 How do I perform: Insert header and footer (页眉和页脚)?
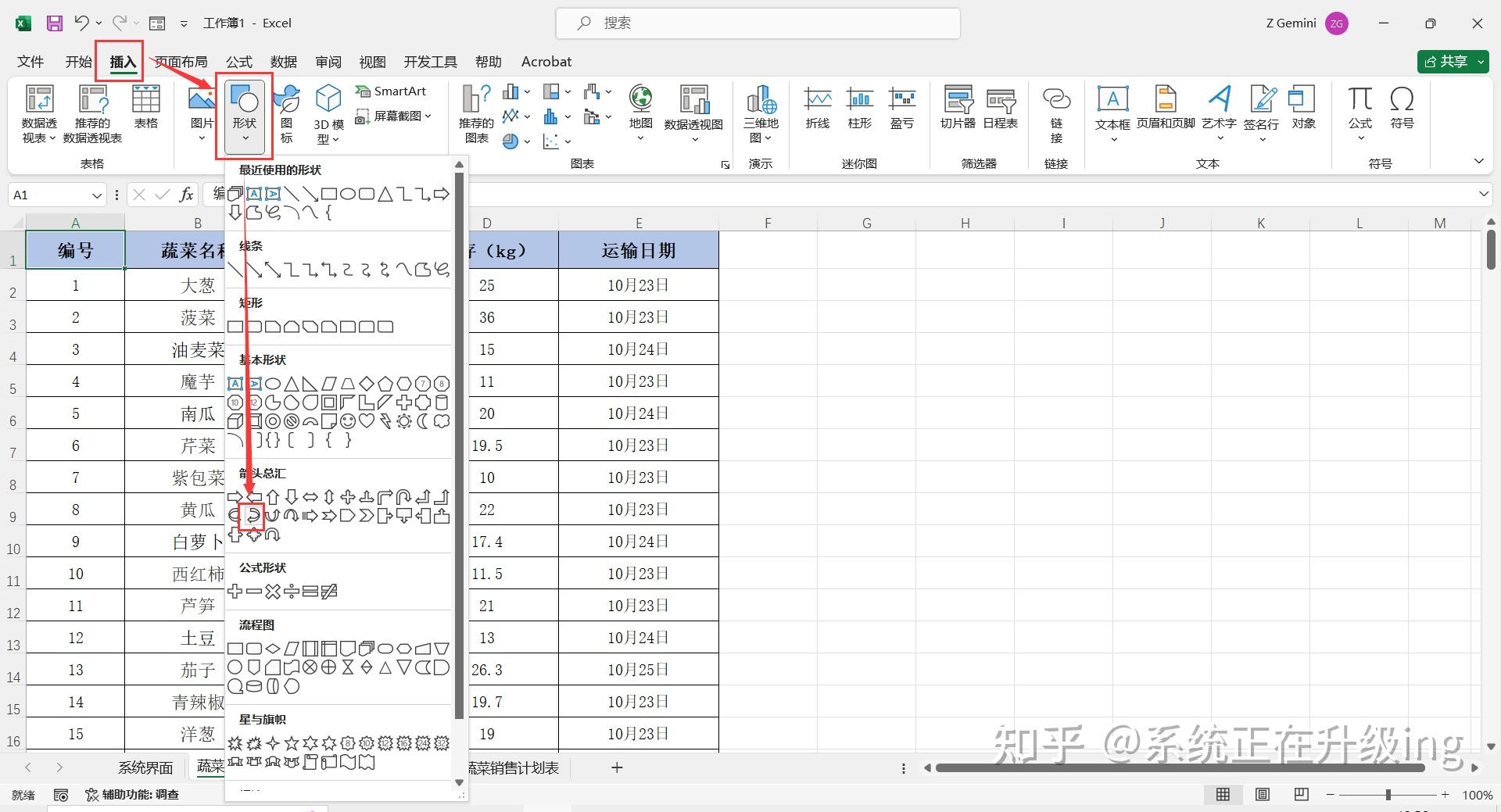1166,108
